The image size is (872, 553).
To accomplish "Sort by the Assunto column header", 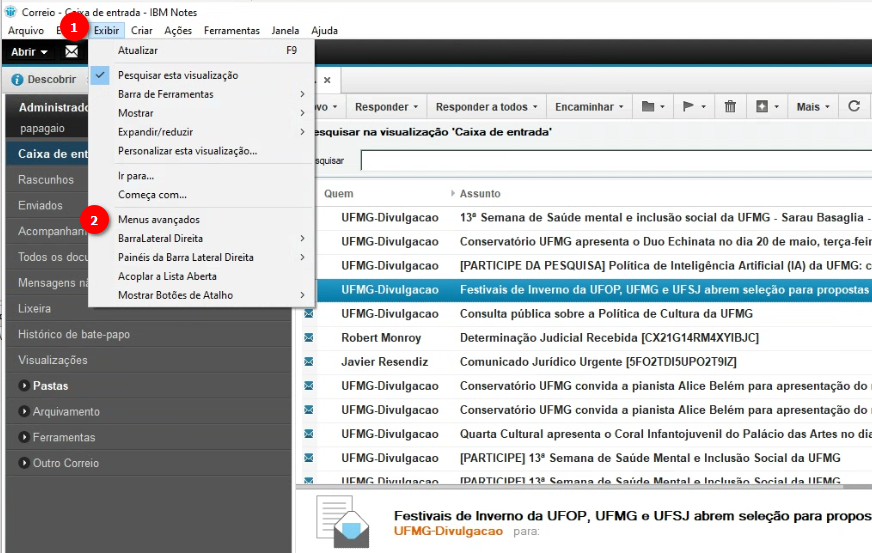I will [480, 194].
